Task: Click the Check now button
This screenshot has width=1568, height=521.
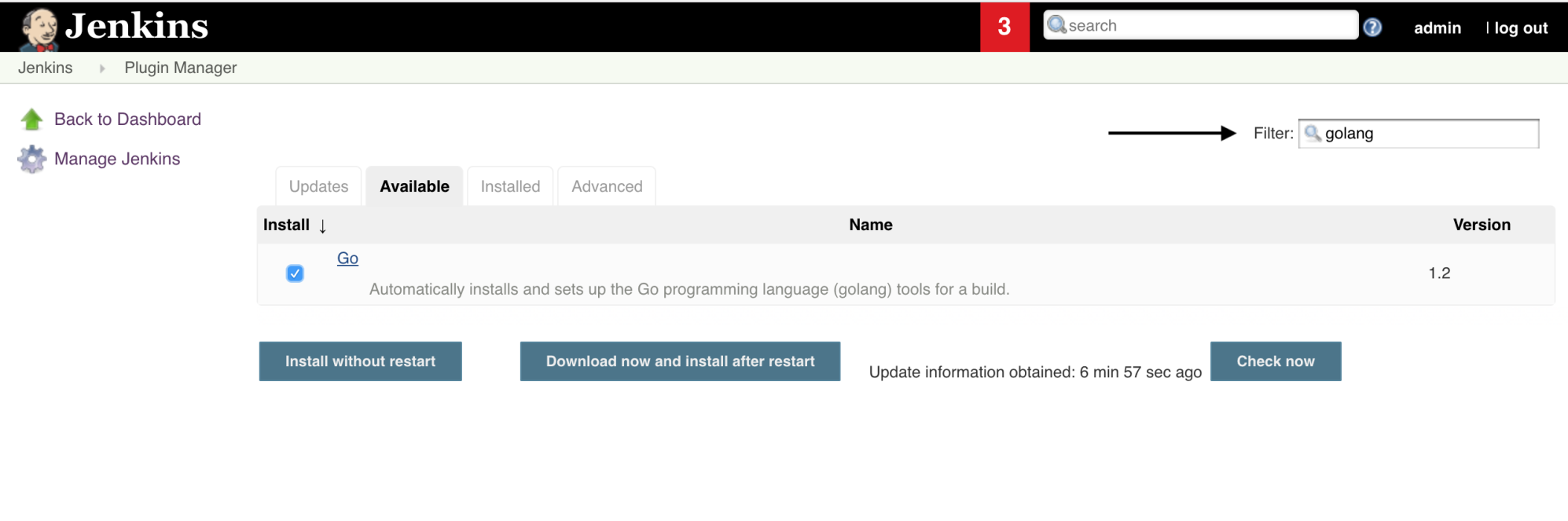Action: coord(1276,361)
